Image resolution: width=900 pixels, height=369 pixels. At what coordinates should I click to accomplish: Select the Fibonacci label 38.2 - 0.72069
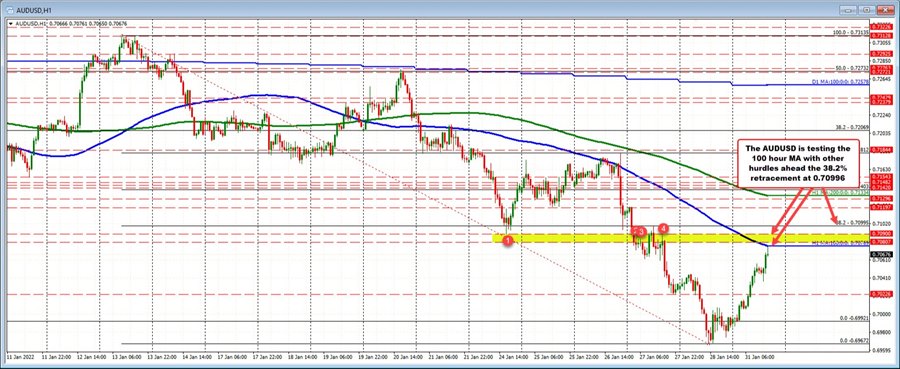click(852, 127)
